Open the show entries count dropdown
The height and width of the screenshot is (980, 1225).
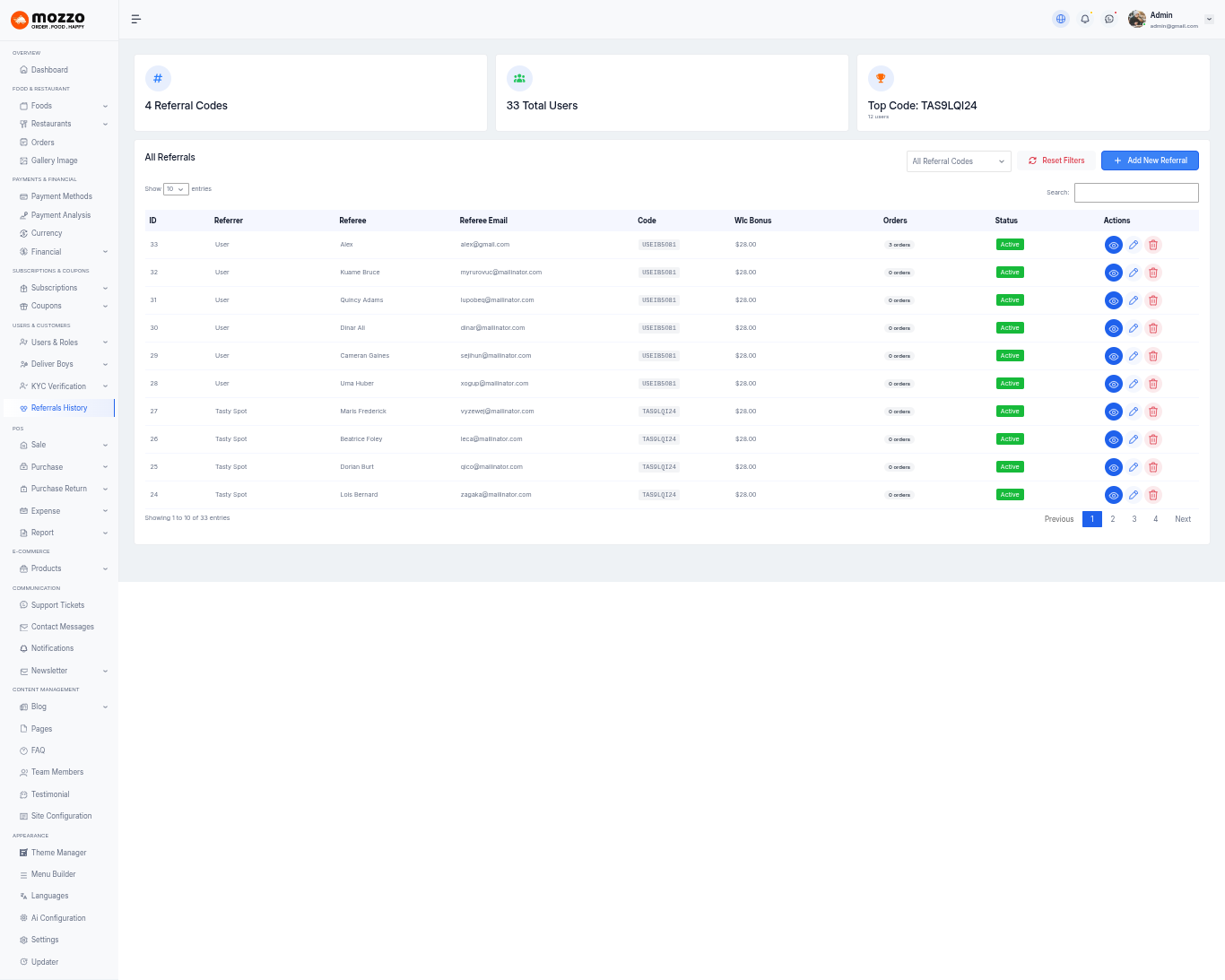pos(176,189)
